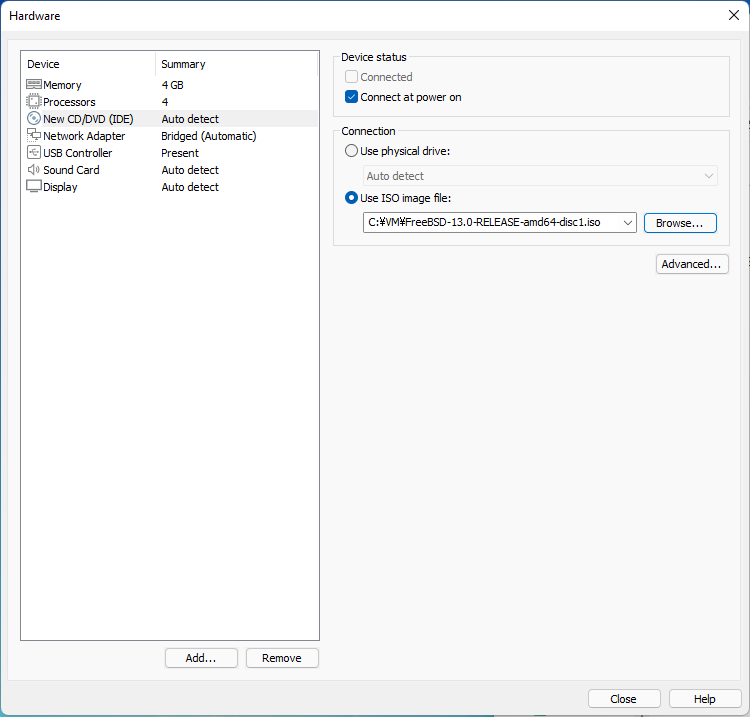The height and width of the screenshot is (717, 750).
Task: Click the Display monitor icon
Action: coord(33,186)
